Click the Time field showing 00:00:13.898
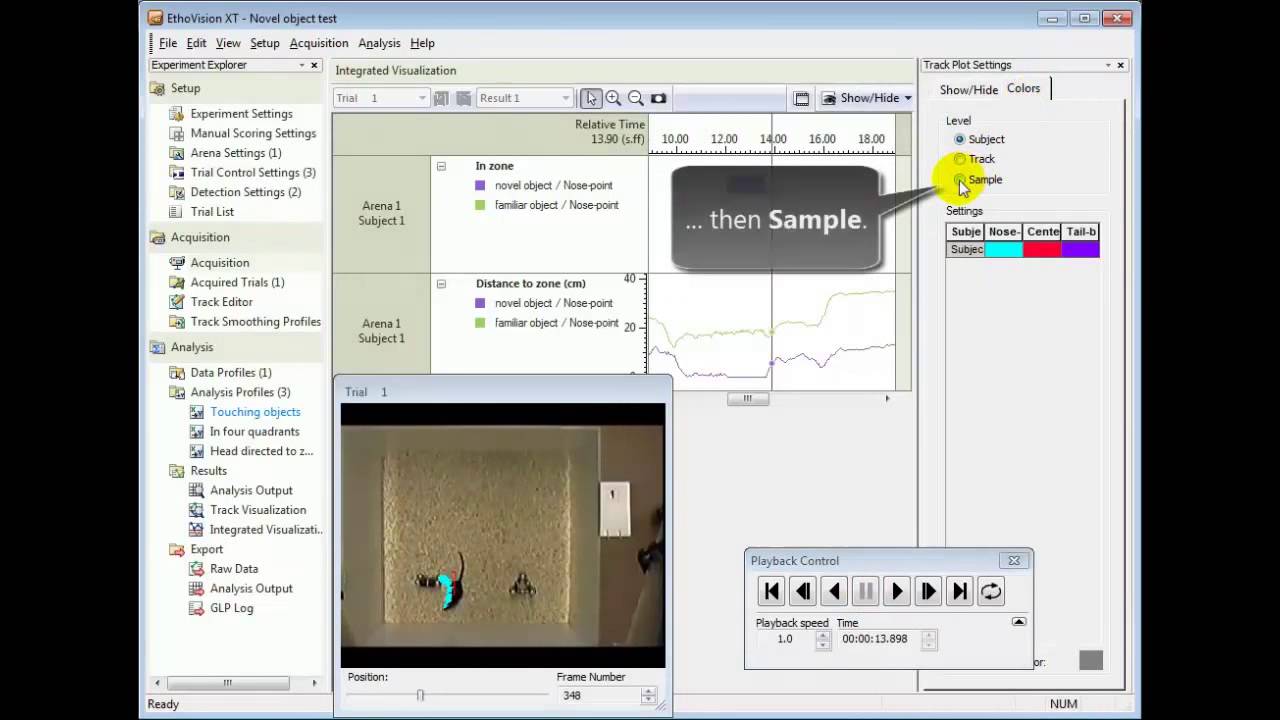The width and height of the screenshot is (1280, 720). pyautogui.click(x=879, y=639)
